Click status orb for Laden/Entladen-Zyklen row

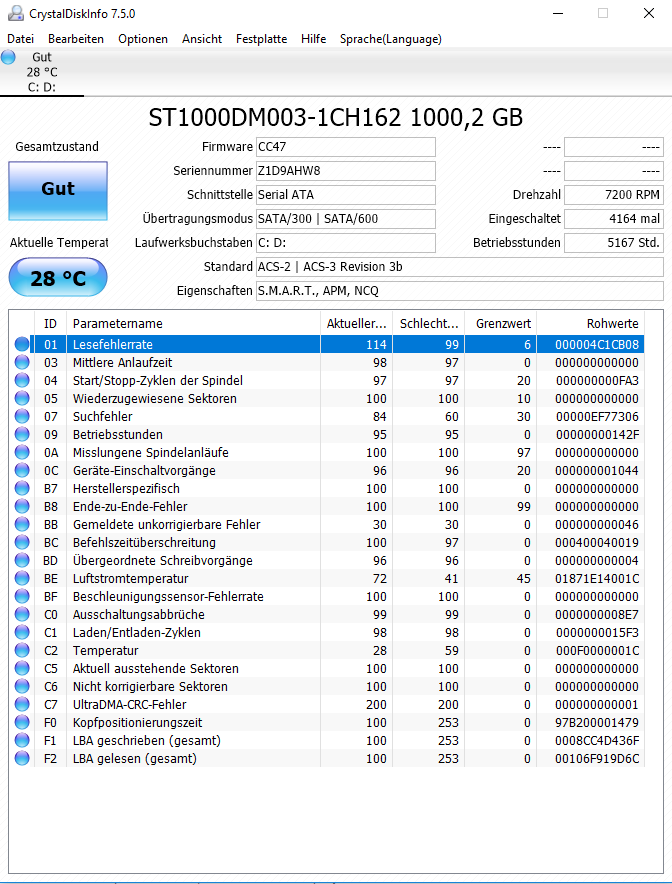pos(22,632)
